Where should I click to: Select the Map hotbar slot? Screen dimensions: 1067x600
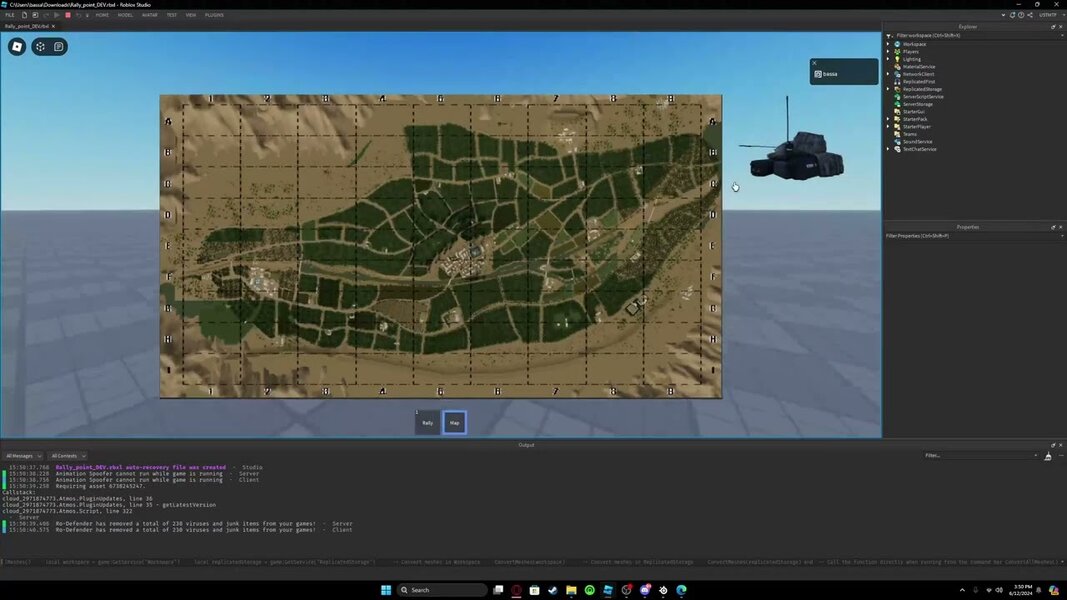tap(454, 423)
